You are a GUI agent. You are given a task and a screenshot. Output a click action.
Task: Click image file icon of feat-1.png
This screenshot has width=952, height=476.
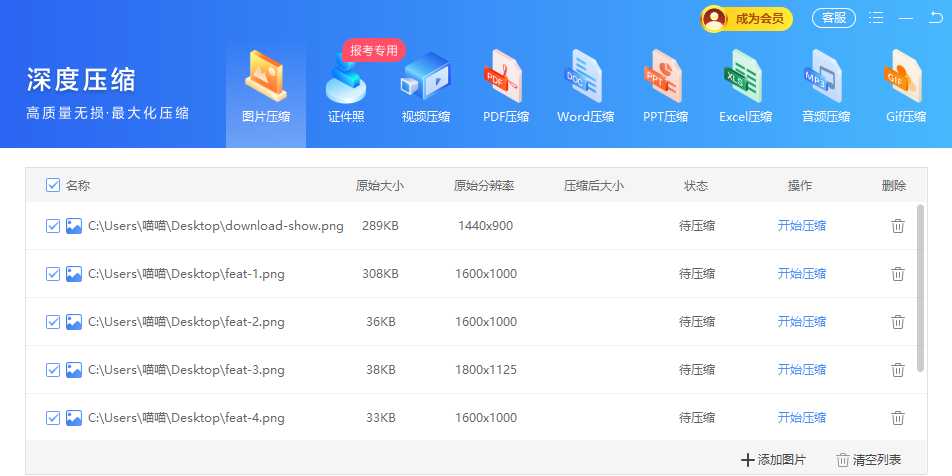coord(74,274)
